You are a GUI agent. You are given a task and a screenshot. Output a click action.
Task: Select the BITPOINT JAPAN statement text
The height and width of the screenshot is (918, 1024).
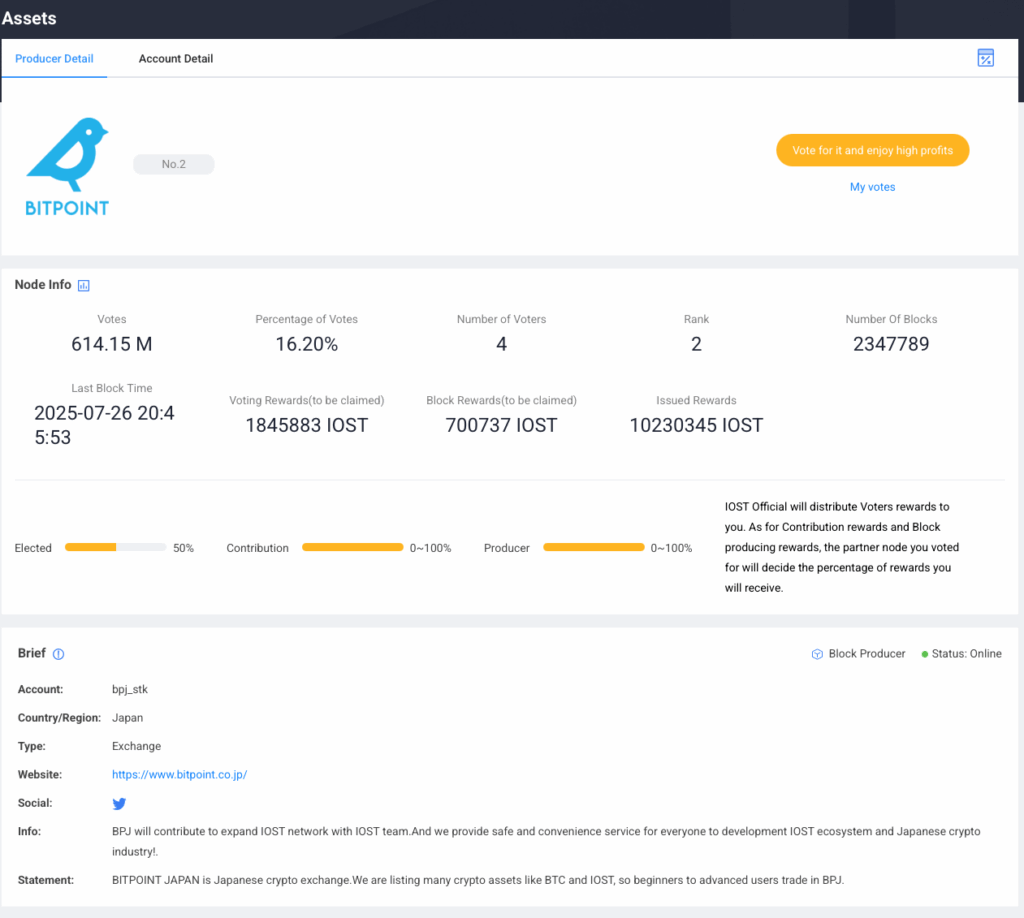click(x=478, y=880)
